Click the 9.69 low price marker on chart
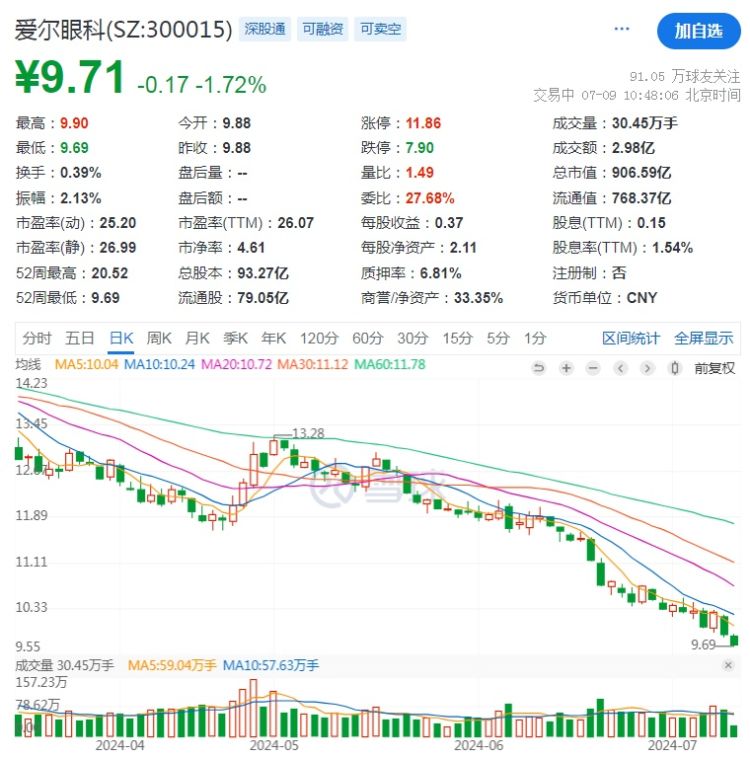This screenshot has width=750, height=759. pyautogui.click(x=704, y=645)
